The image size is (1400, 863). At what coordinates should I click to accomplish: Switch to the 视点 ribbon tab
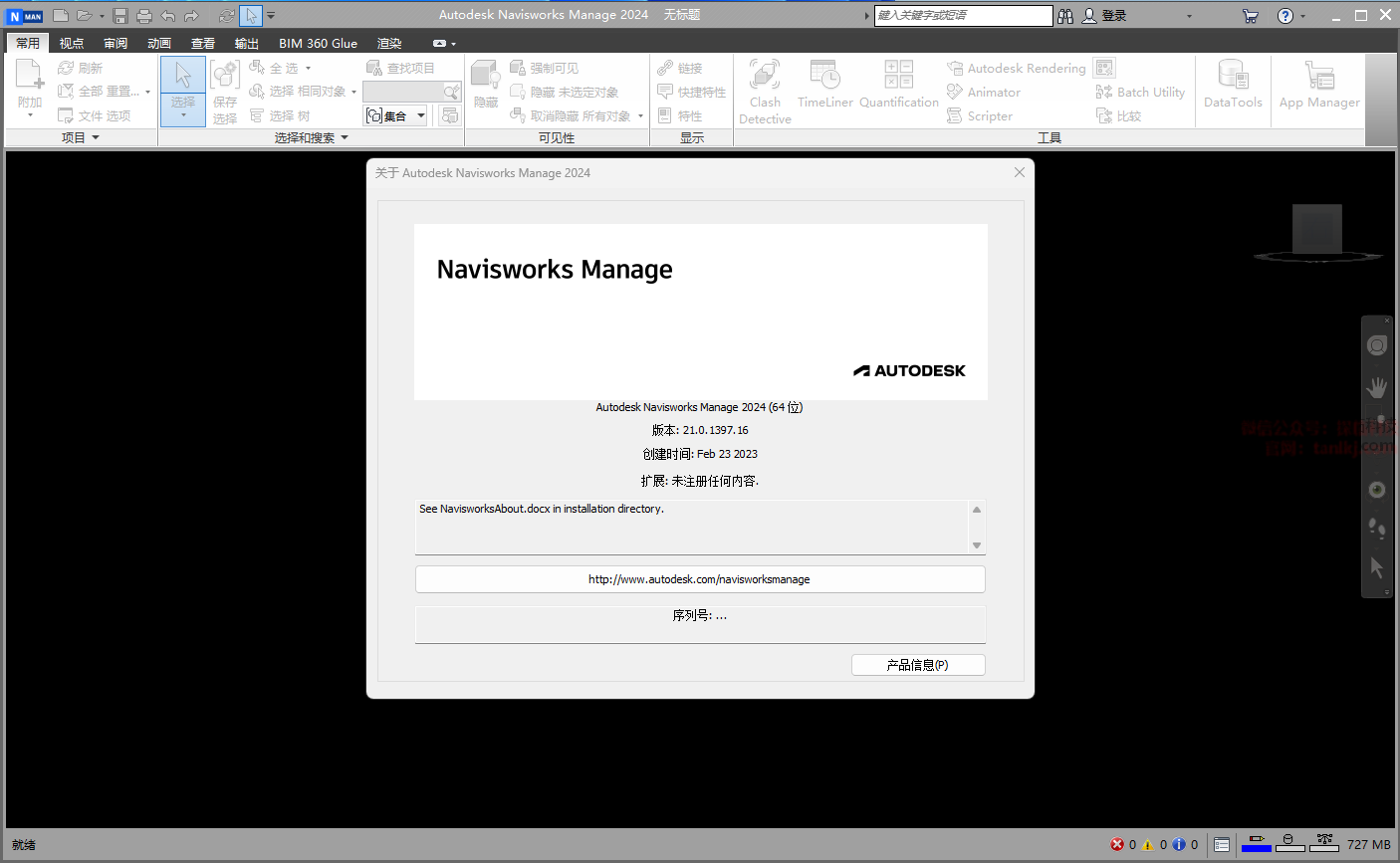point(72,43)
